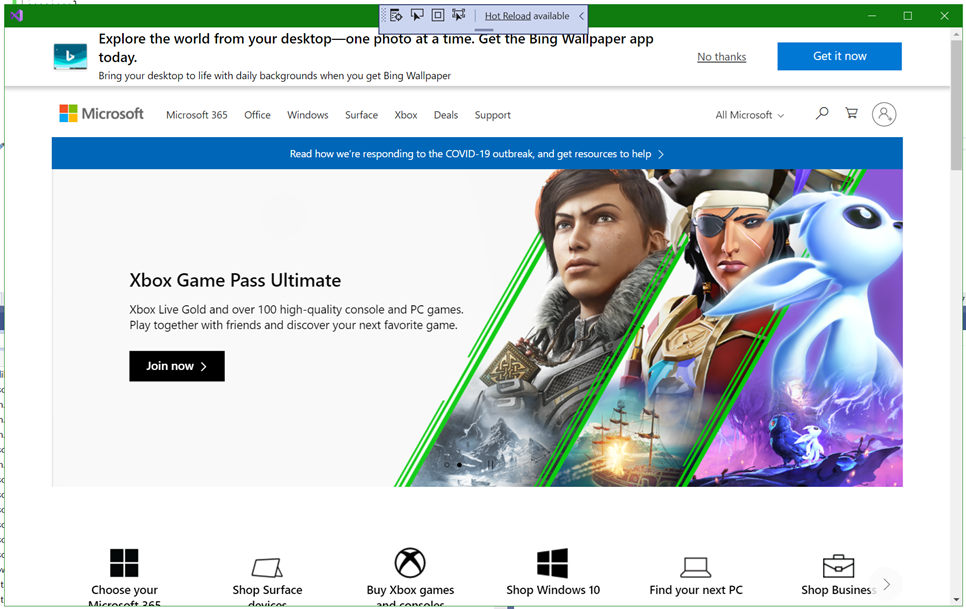Image resolution: width=966 pixels, height=609 pixels.
Task: Click the scrollbar down arrow
Action: tap(956, 599)
